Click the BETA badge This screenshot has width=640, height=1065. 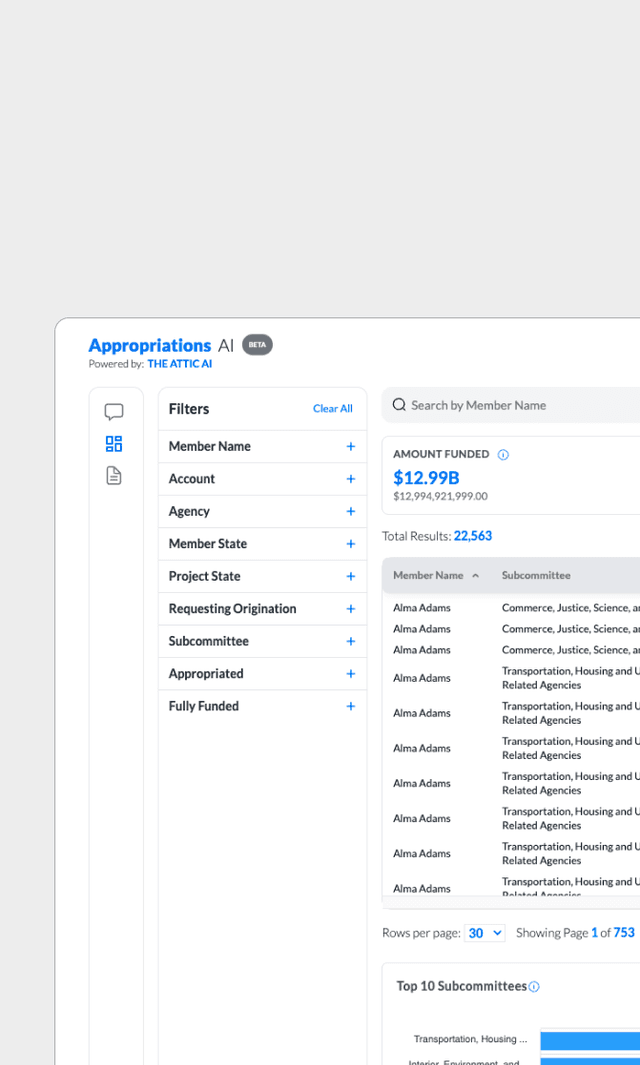(x=257, y=345)
